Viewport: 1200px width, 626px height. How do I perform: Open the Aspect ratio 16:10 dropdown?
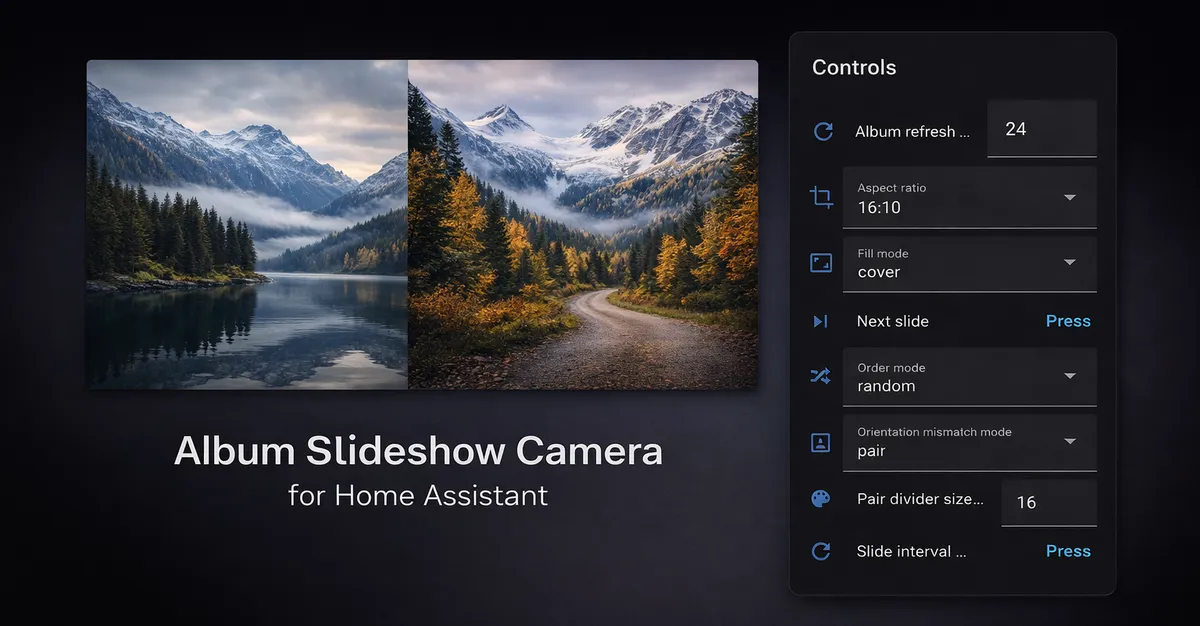pos(970,198)
